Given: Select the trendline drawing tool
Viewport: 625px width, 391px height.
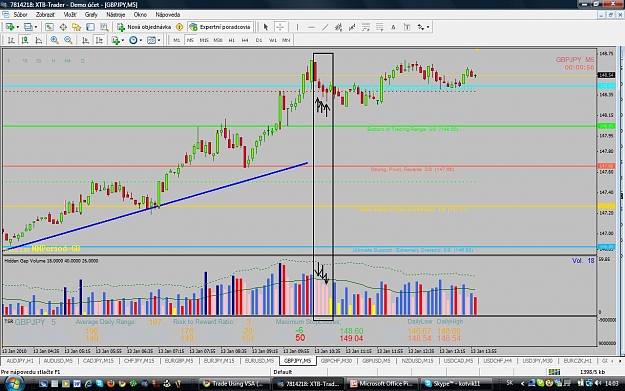Looking at the screenshot, I should pos(325,27).
